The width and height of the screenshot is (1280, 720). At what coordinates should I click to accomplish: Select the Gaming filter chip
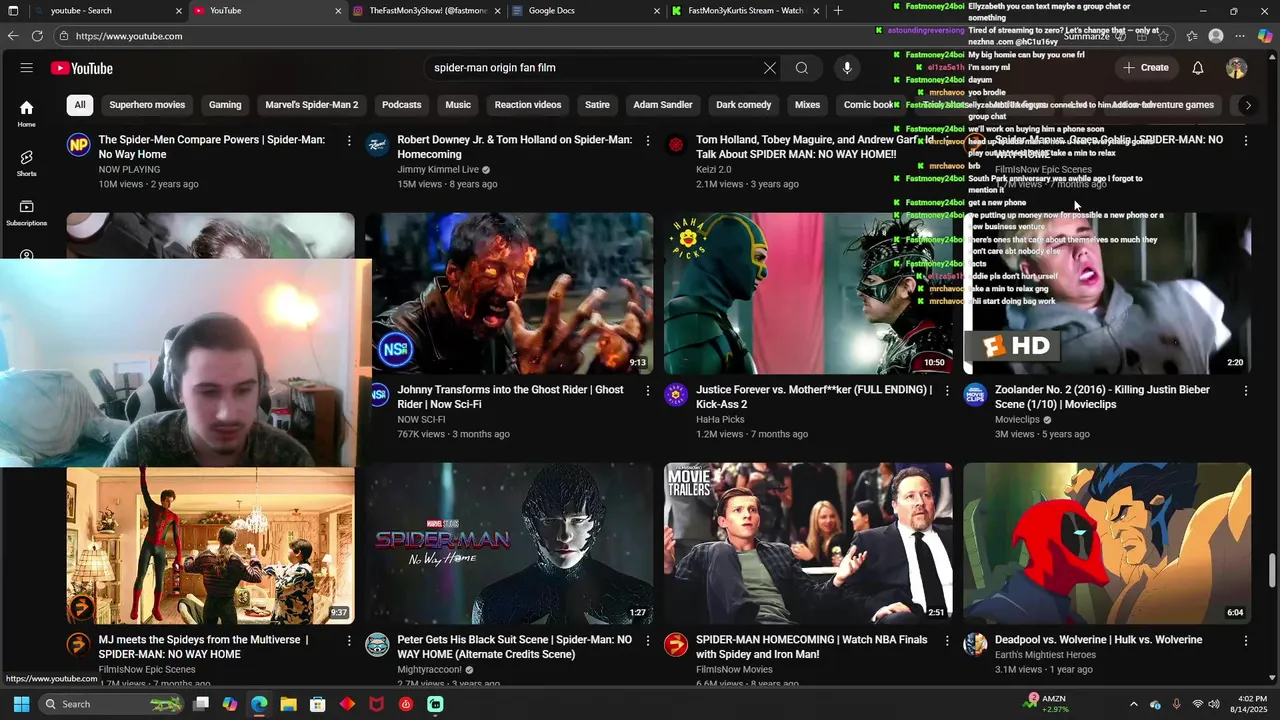coord(225,105)
